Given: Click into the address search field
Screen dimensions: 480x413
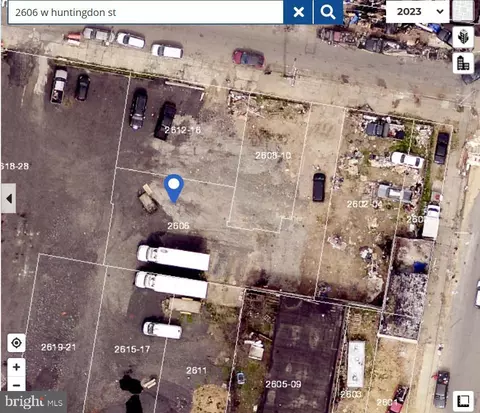Looking at the screenshot, I should pos(146,12).
